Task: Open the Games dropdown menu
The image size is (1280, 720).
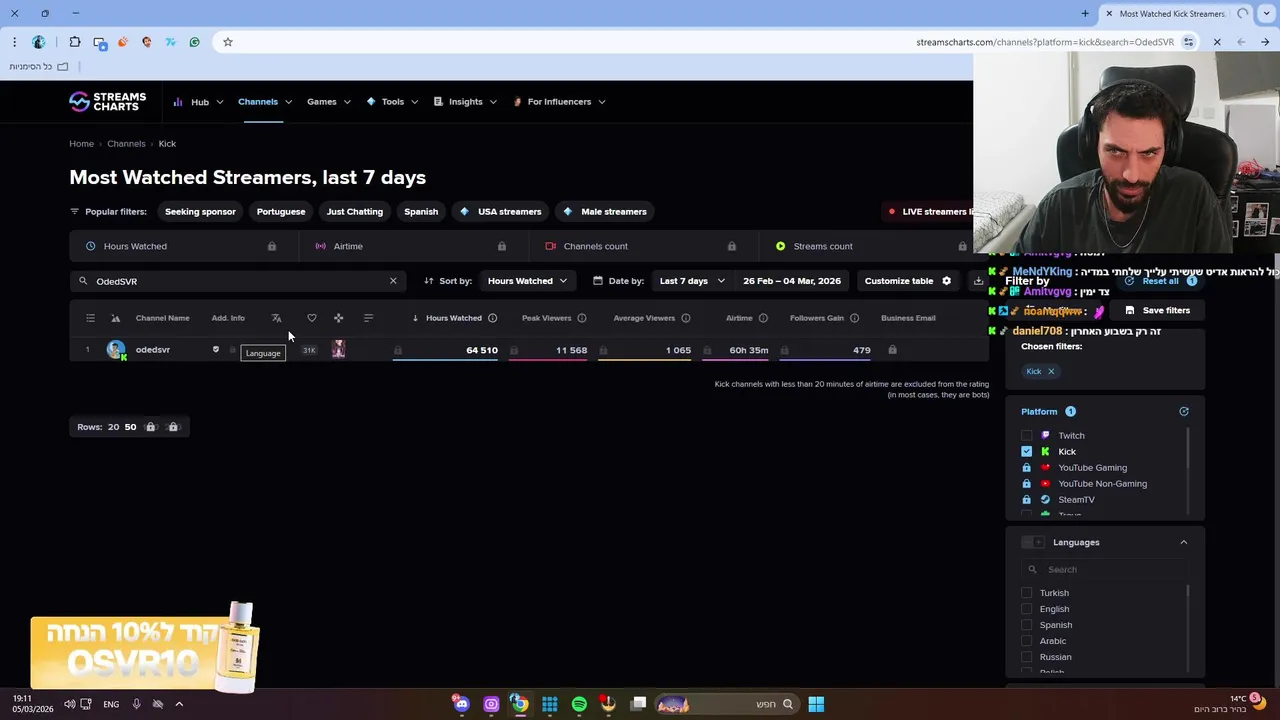Action: (x=329, y=102)
